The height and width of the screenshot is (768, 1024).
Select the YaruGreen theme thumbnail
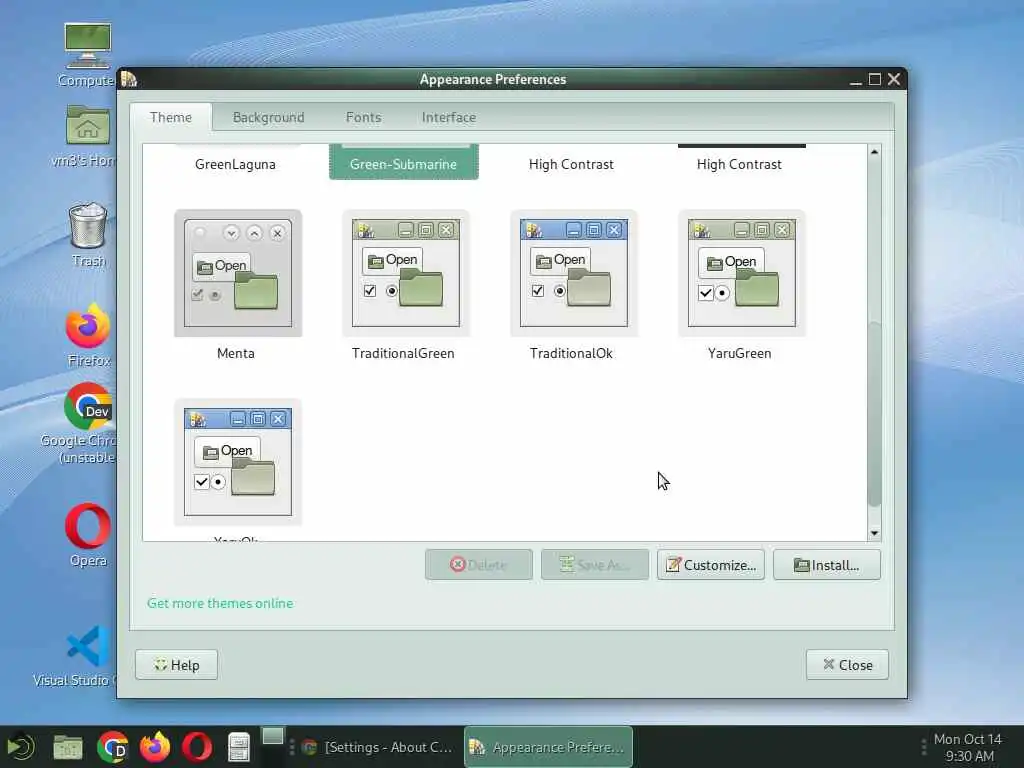(x=741, y=273)
